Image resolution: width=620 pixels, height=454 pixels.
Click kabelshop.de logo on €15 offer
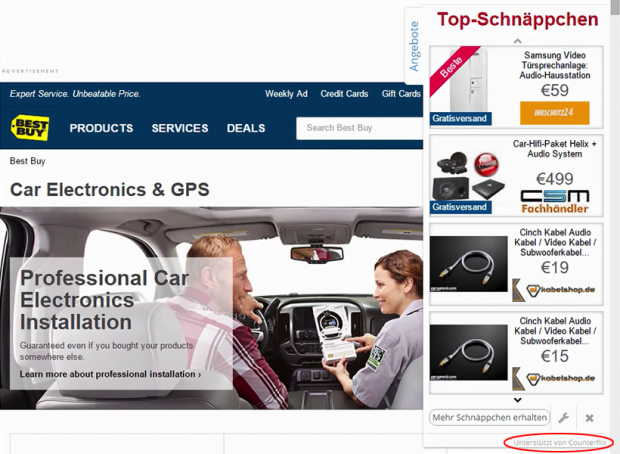(x=554, y=379)
